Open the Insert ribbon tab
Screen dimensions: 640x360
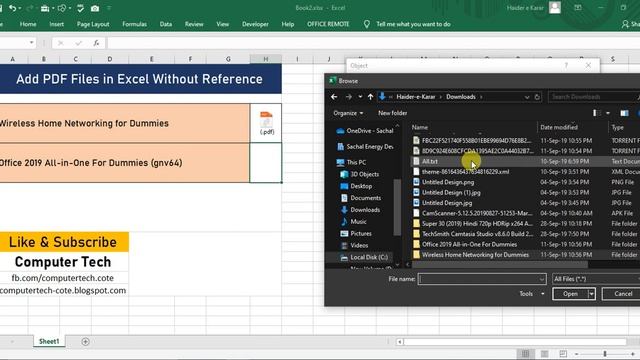[x=56, y=24]
